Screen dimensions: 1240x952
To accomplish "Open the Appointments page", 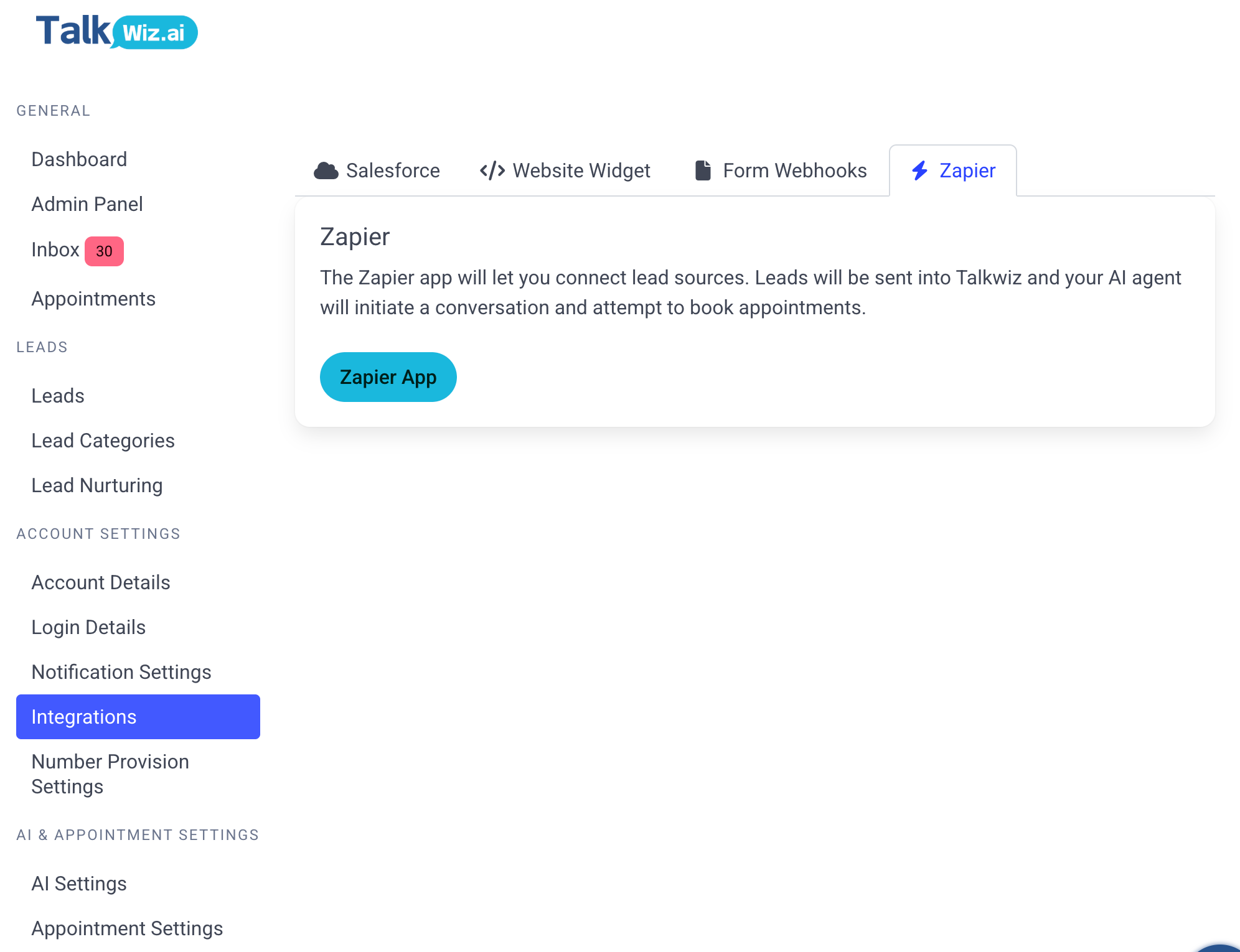I will [x=93, y=299].
